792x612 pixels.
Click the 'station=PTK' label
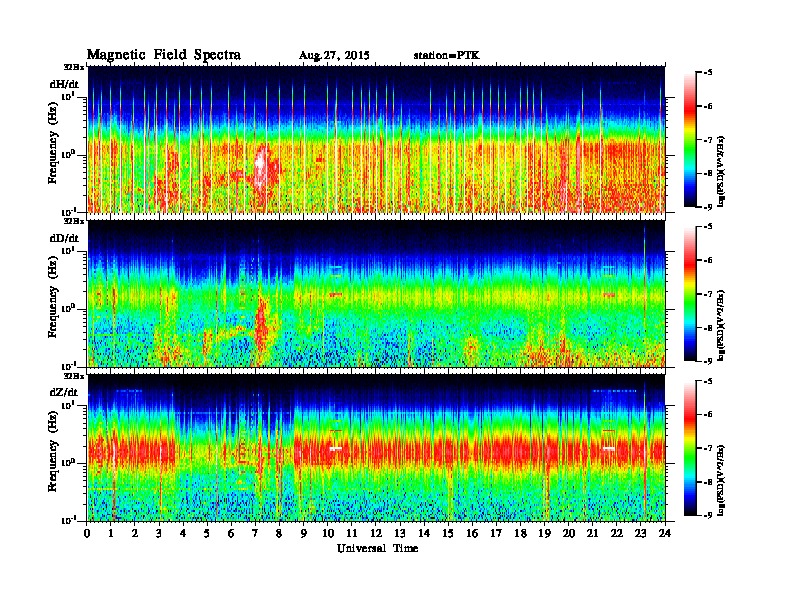pyautogui.click(x=446, y=55)
